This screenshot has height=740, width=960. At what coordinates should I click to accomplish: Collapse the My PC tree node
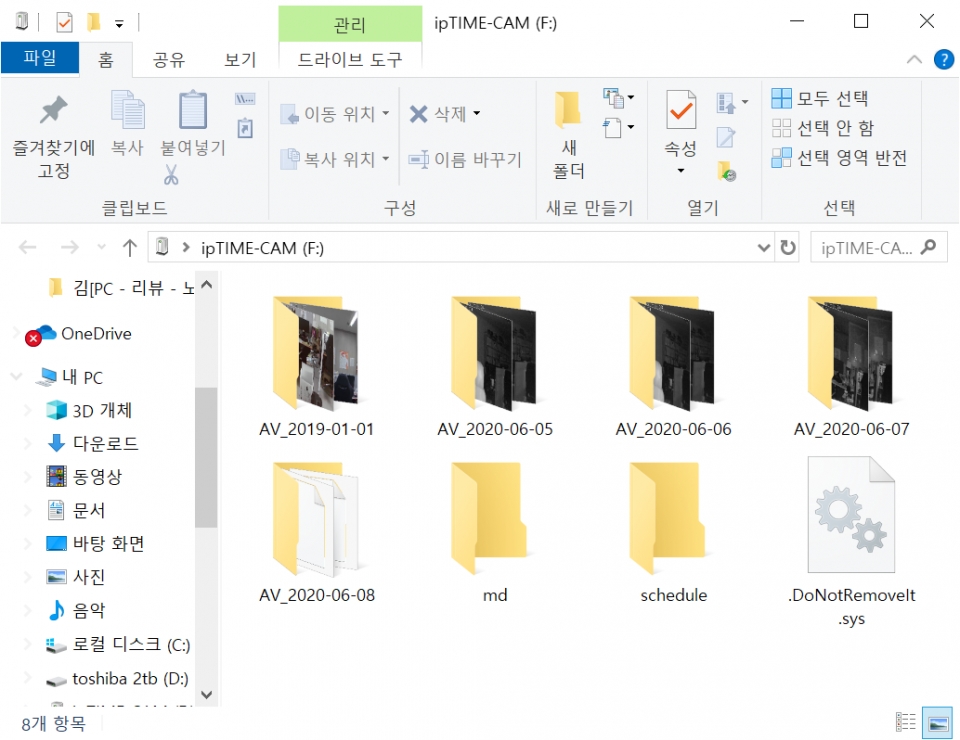click(x=17, y=377)
